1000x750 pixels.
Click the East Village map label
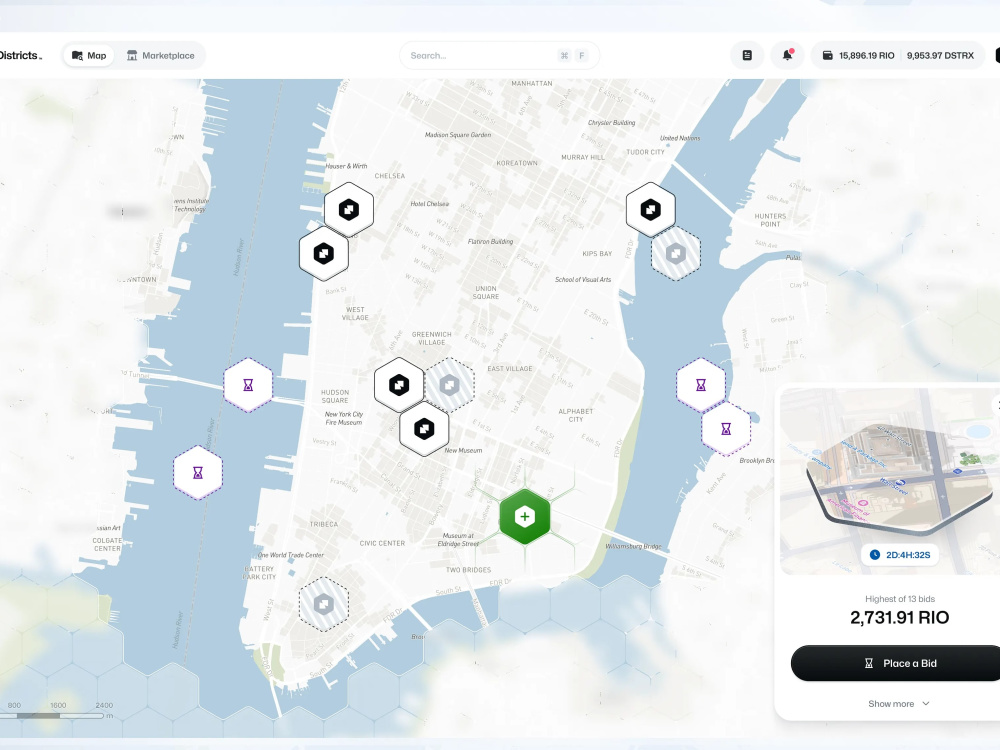tap(510, 369)
